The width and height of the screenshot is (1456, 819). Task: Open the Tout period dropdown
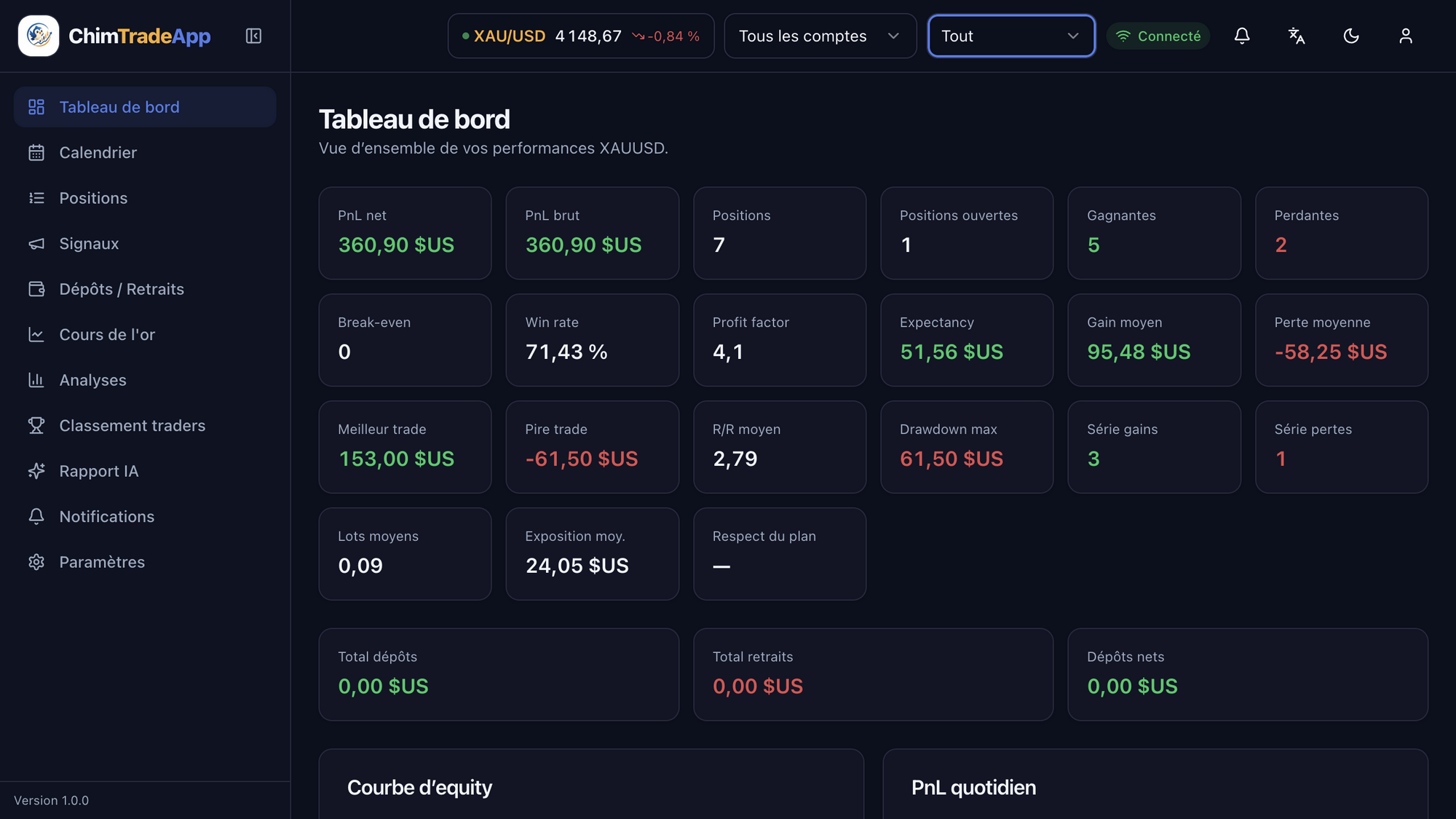(1011, 36)
